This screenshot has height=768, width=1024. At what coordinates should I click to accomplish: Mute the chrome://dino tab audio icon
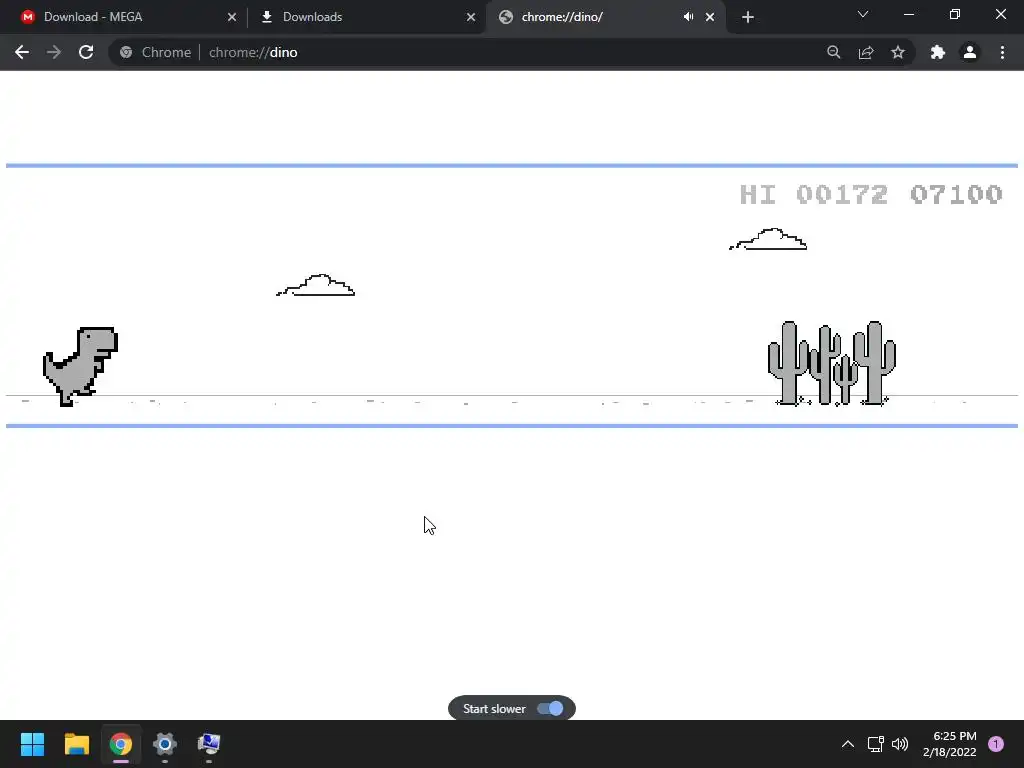pos(688,17)
